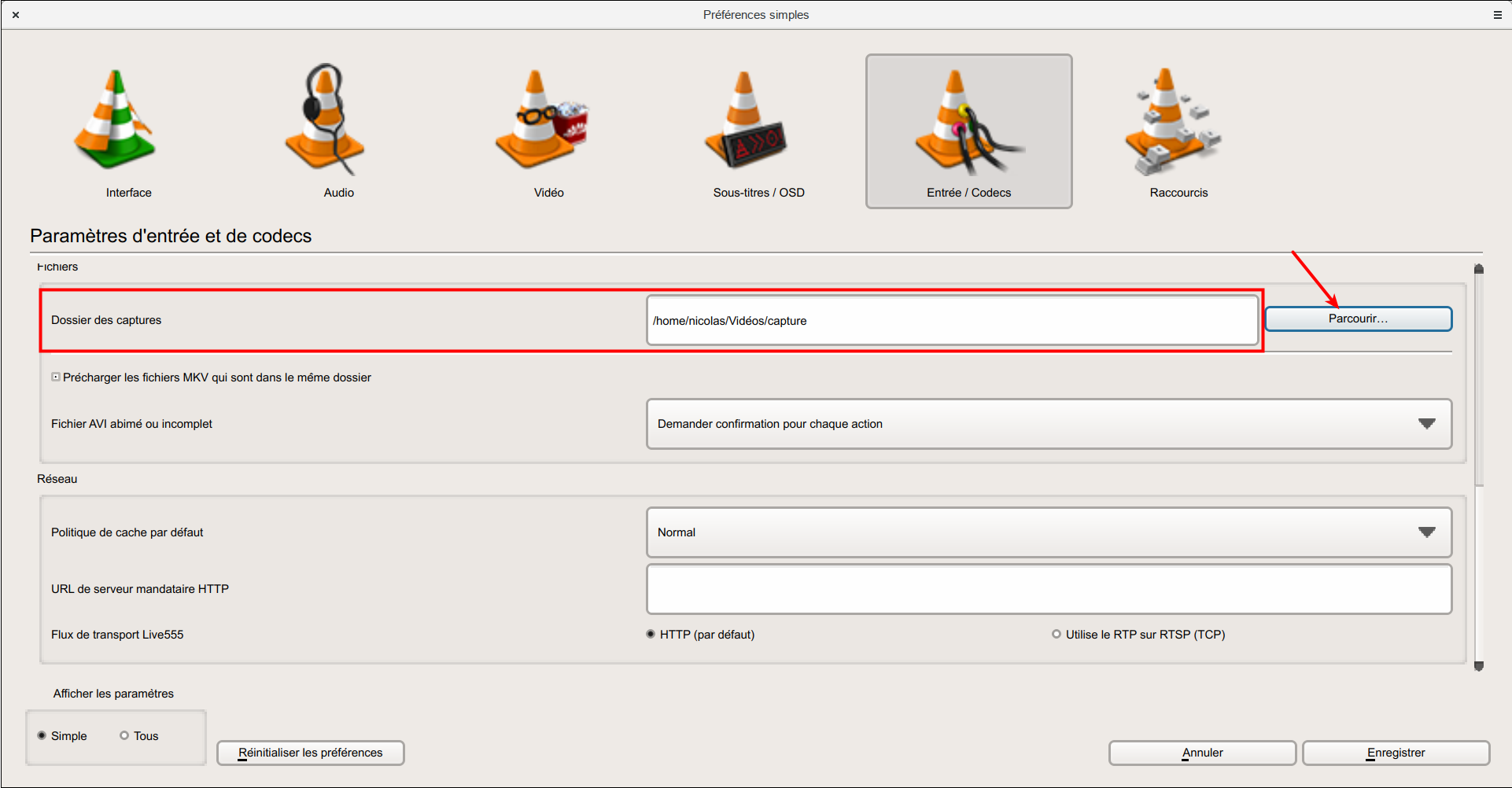Select the Simple settings radio button
The width and height of the screenshot is (1512, 788).
click(x=42, y=735)
